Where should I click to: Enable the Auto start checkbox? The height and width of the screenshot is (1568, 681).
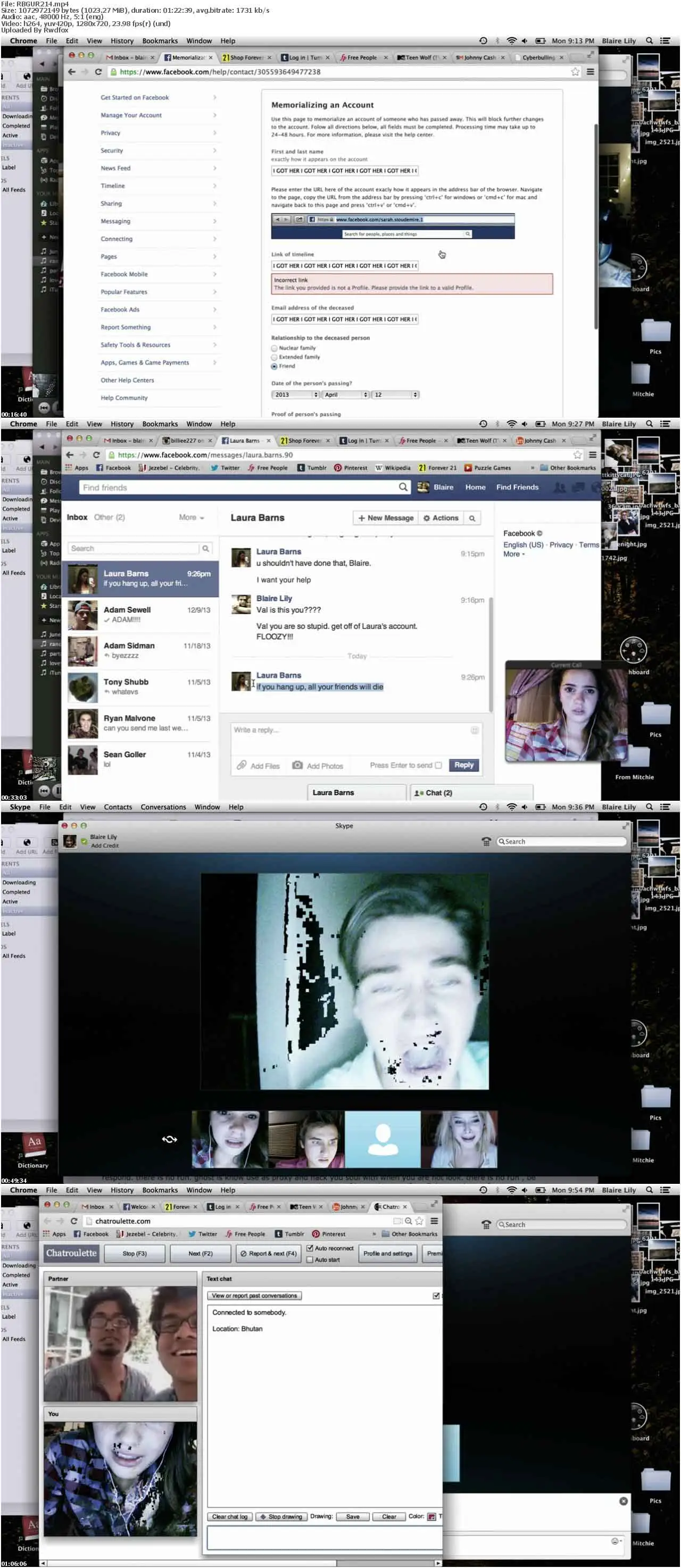click(310, 1260)
